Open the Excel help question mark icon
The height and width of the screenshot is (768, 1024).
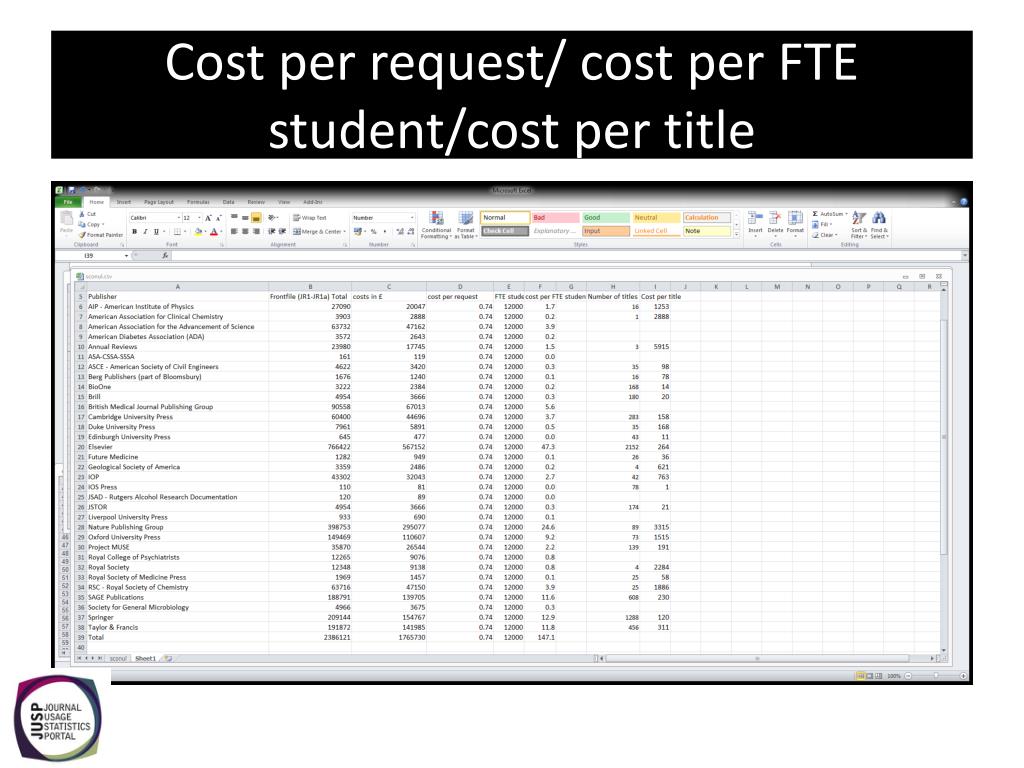[x=963, y=202]
